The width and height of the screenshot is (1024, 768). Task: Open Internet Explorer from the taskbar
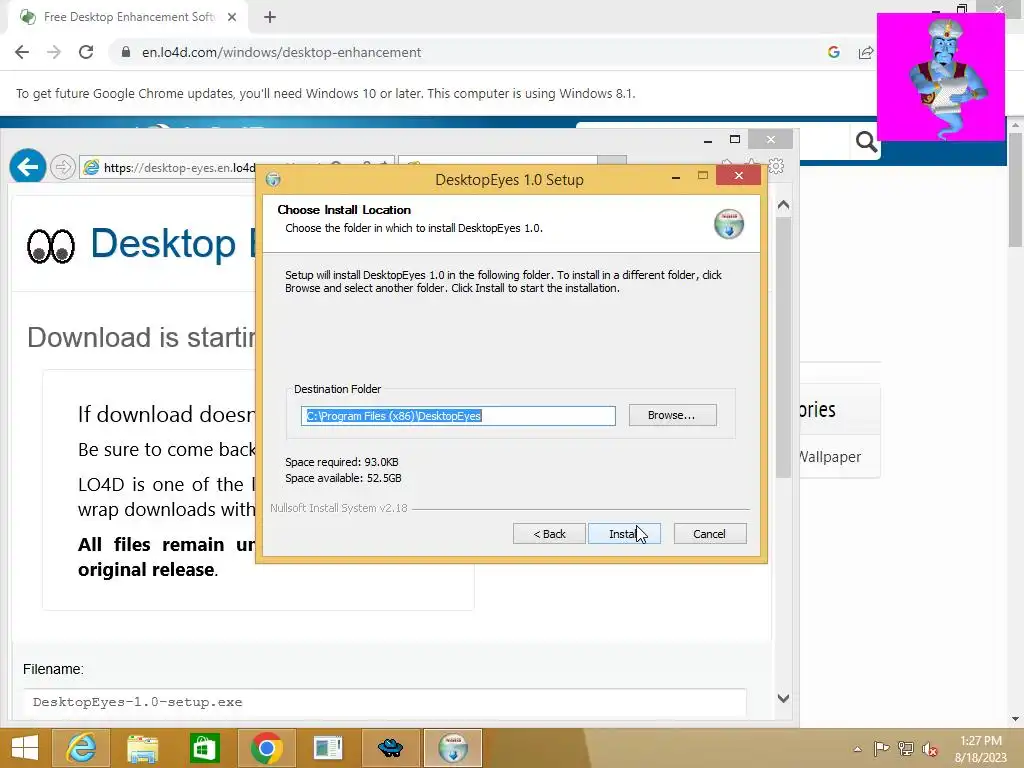pyautogui.click(x=81, y=748)
